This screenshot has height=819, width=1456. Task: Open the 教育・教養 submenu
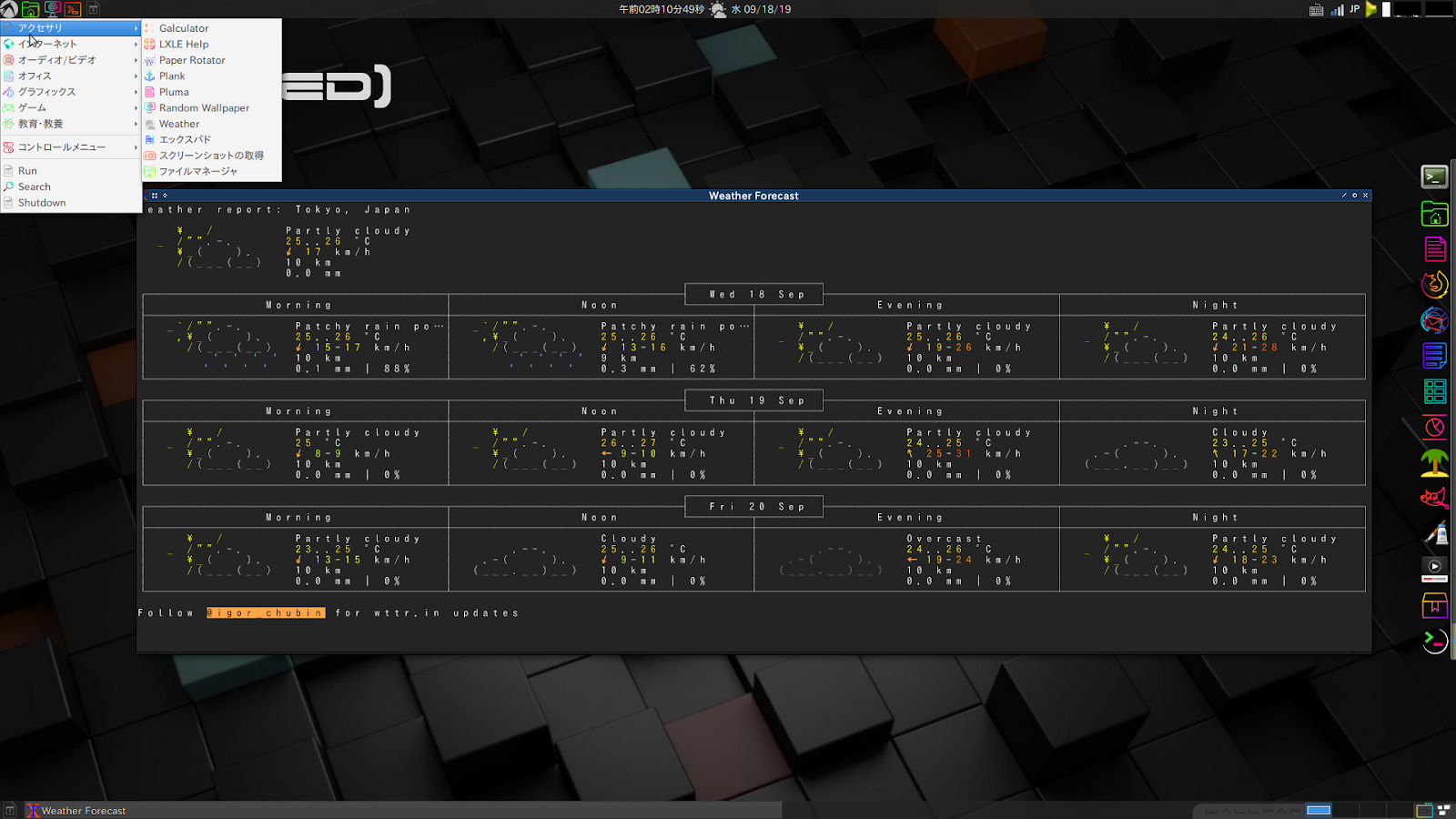(71, 124)
